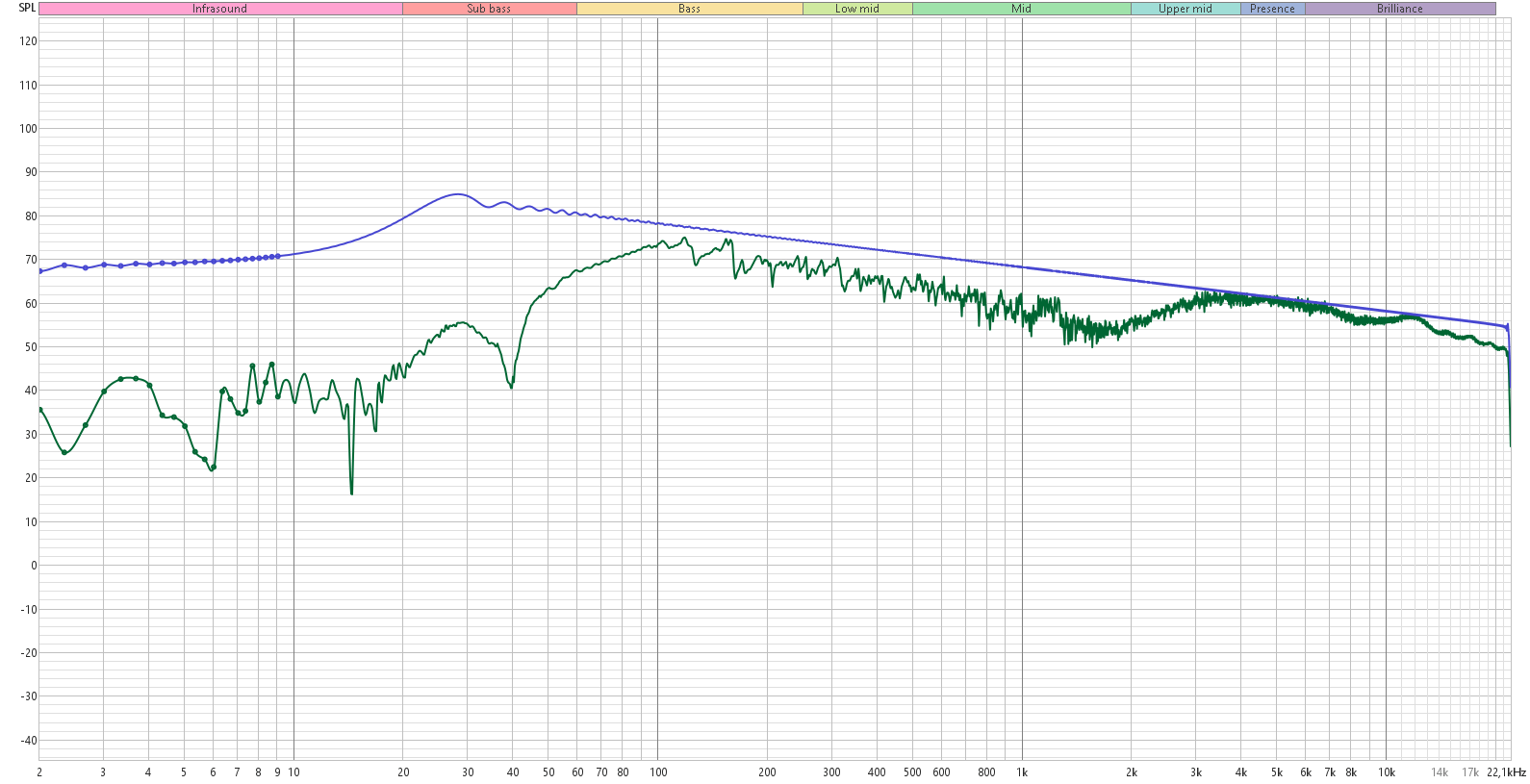Viewport: 1530px width, 784px height.
Task: Click the 600 frequency label
Action: (941, 772)
